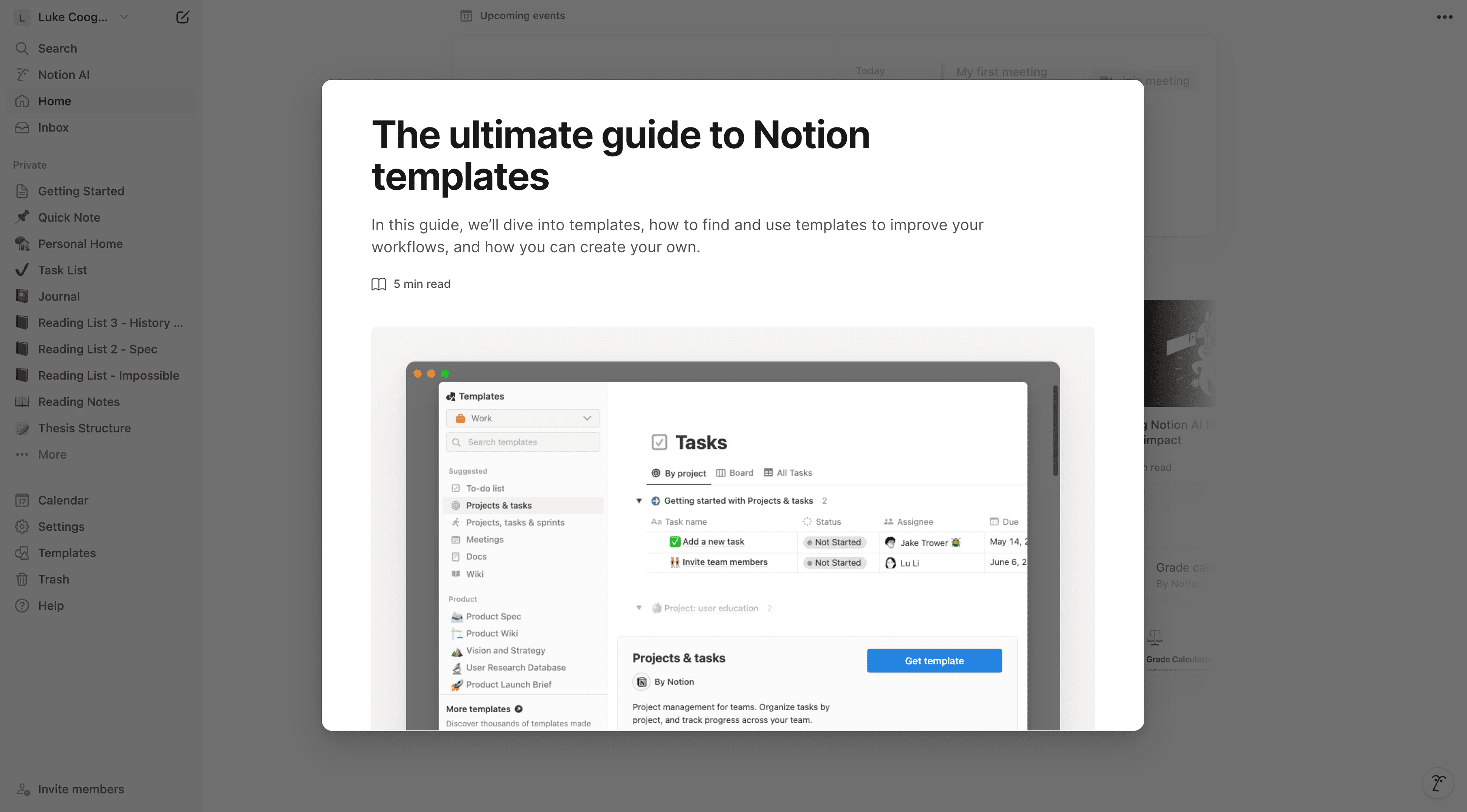
Task: Check the 'Add a new task' checkbox
Action: [x=675, y=541]
